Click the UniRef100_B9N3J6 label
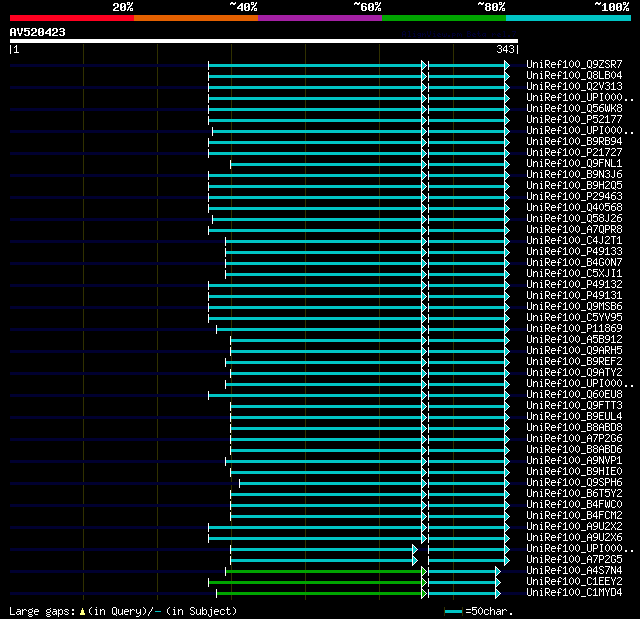This screenshot has height=619, width=640. click(574, 175)
